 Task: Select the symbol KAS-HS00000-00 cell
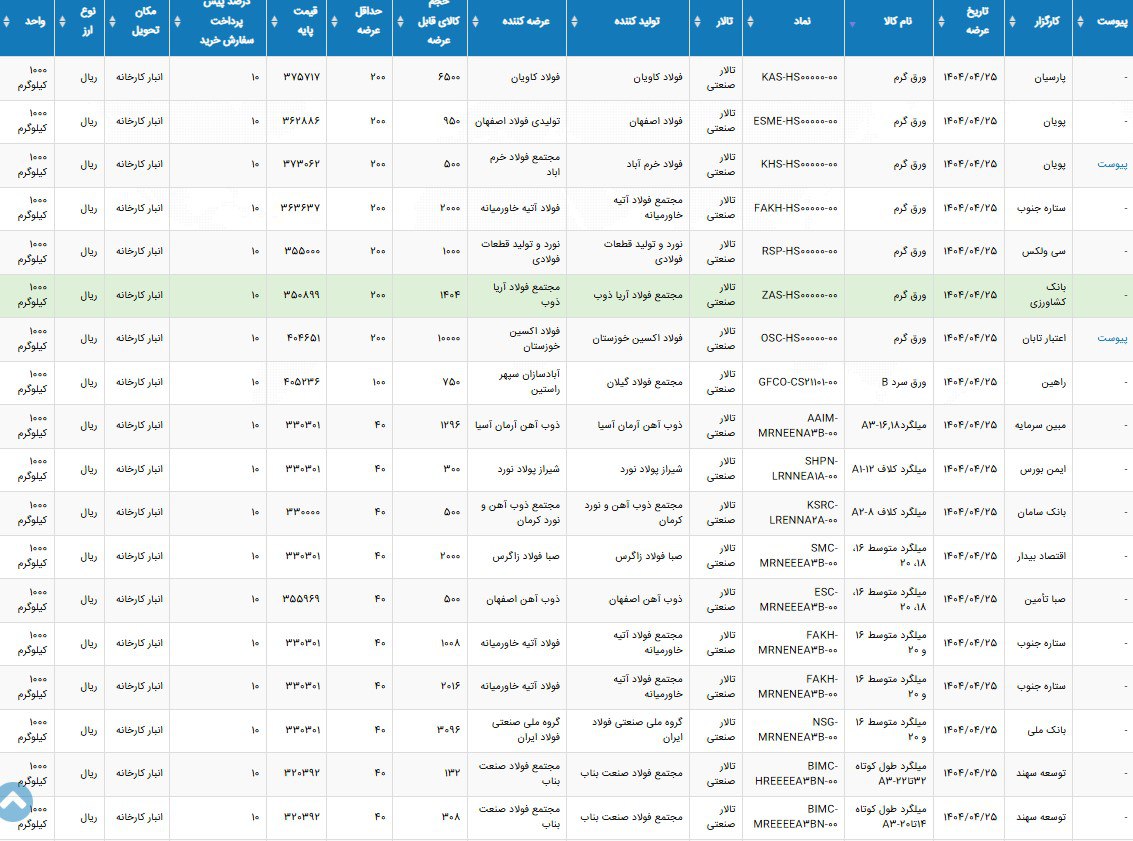pyautogui.click(x=799, y=77)
